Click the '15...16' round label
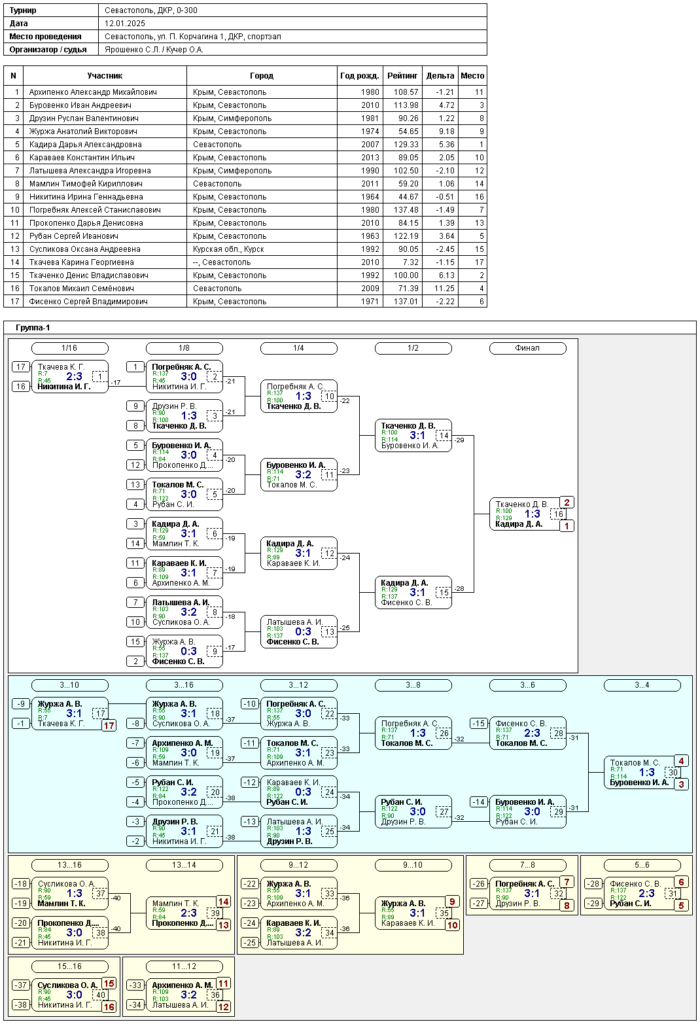Image resolution: width=700 pixels, height=1024 pixels. 70,966
